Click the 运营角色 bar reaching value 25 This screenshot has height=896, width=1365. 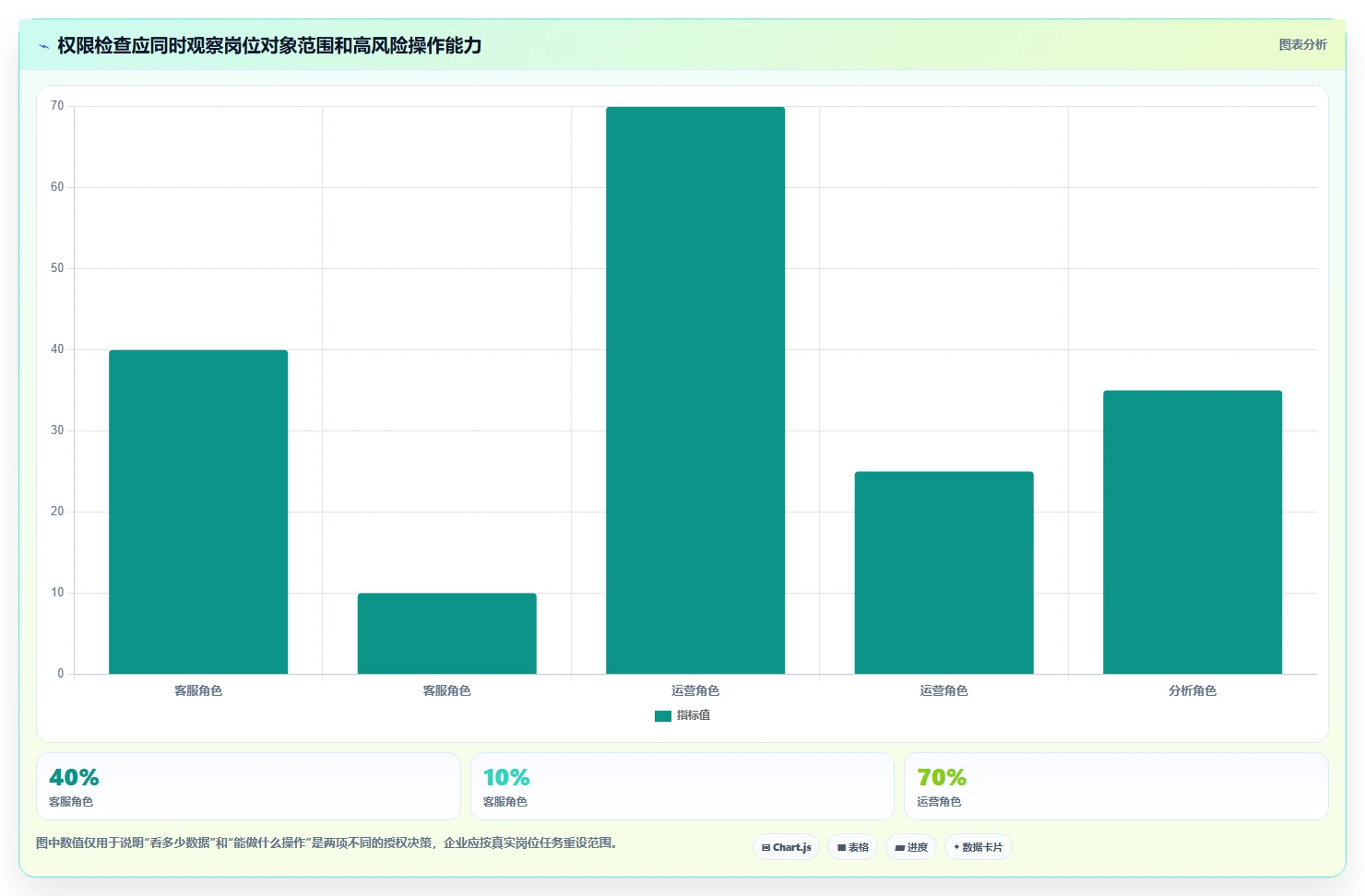(944, 572)
